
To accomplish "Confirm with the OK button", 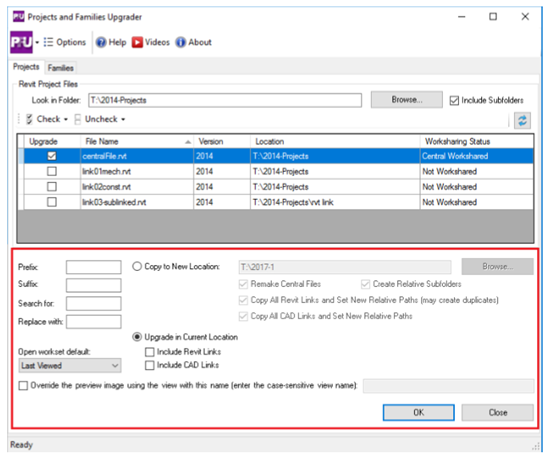I will click(x=418, y=412).
